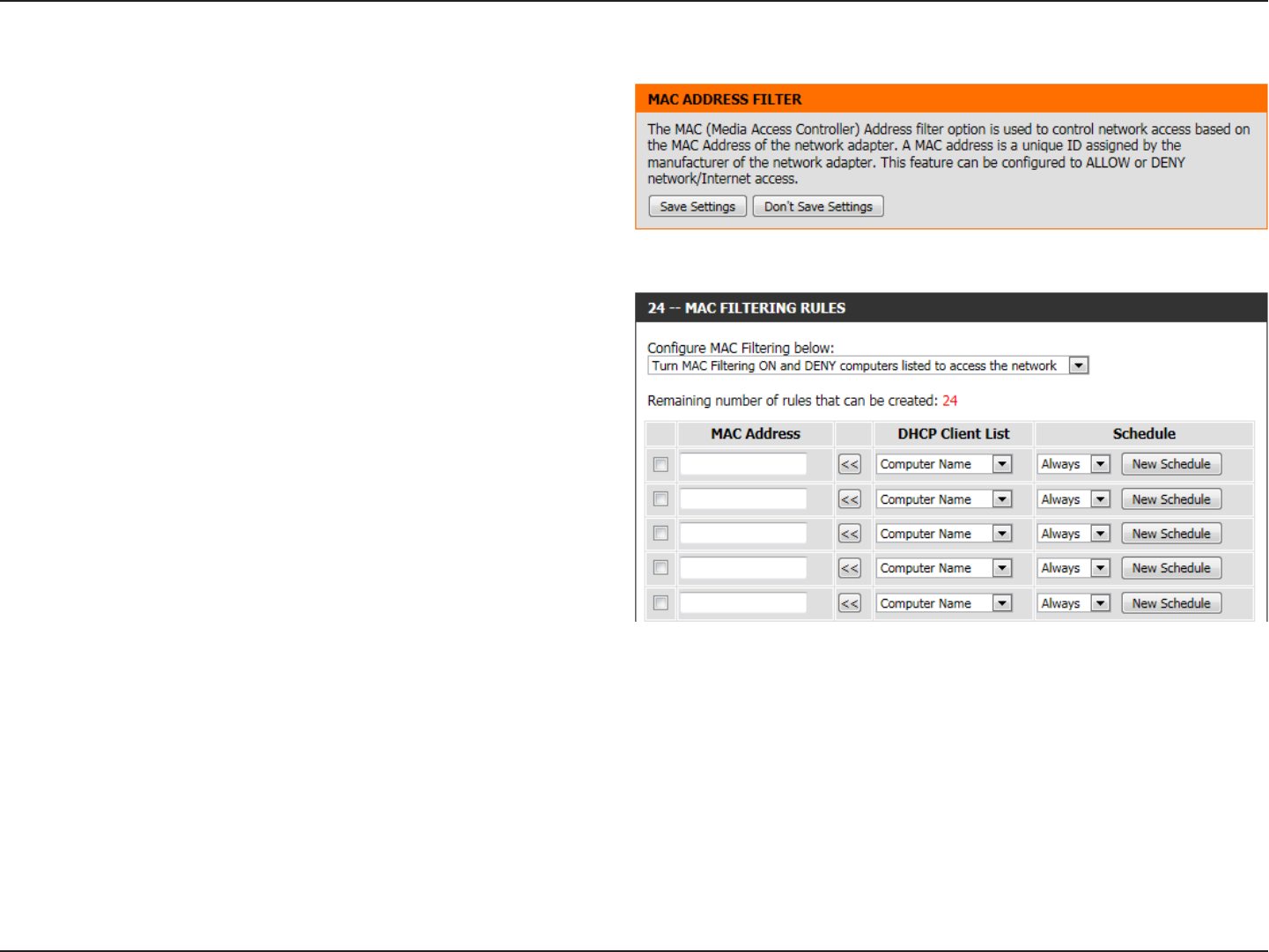
Task: Check the third MAC filtering rule checkbox
Action: [660, 534]
